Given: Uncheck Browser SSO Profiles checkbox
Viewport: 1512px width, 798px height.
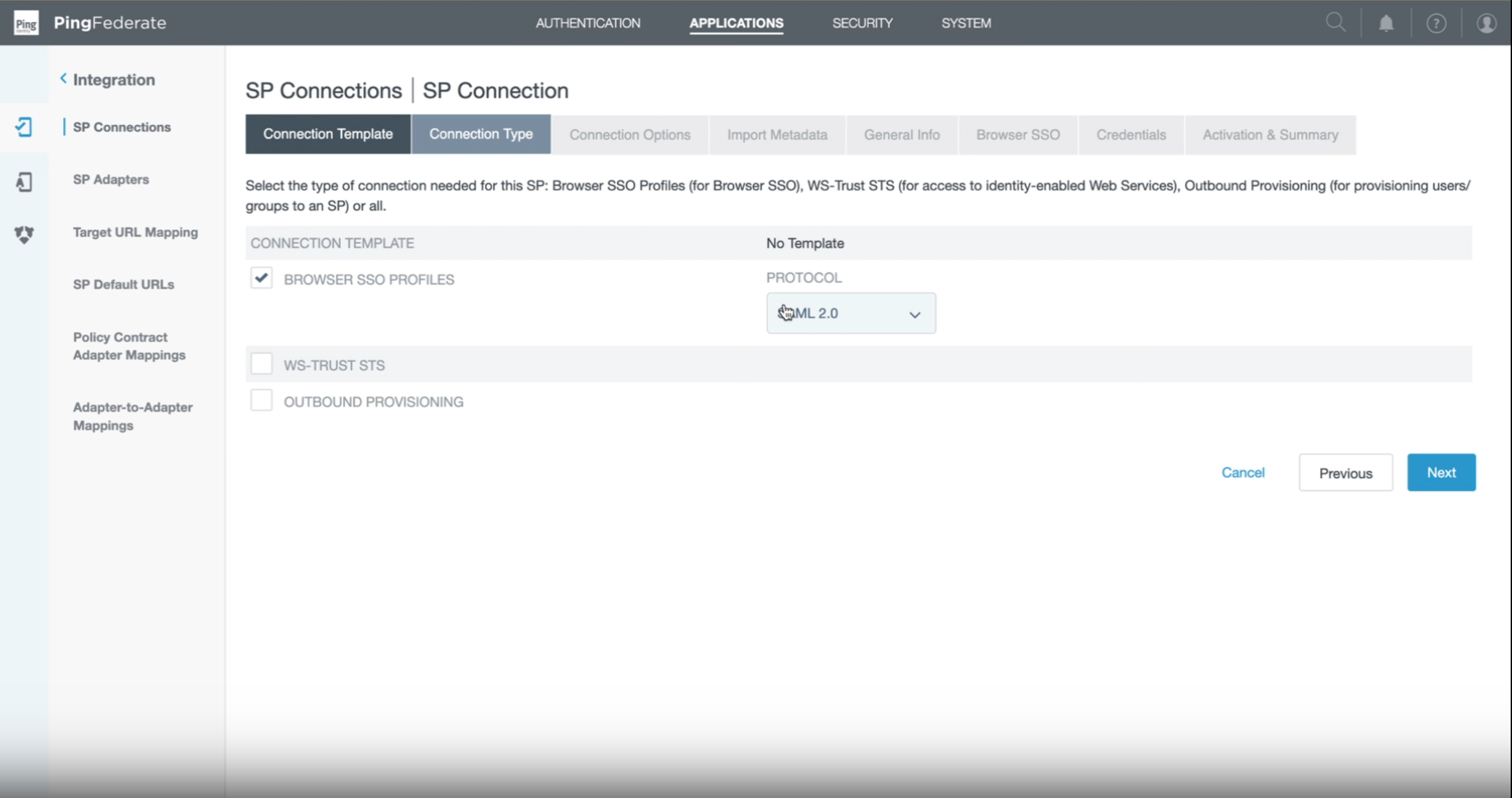Looking at the screenshot, I should [x=261, y=278].
